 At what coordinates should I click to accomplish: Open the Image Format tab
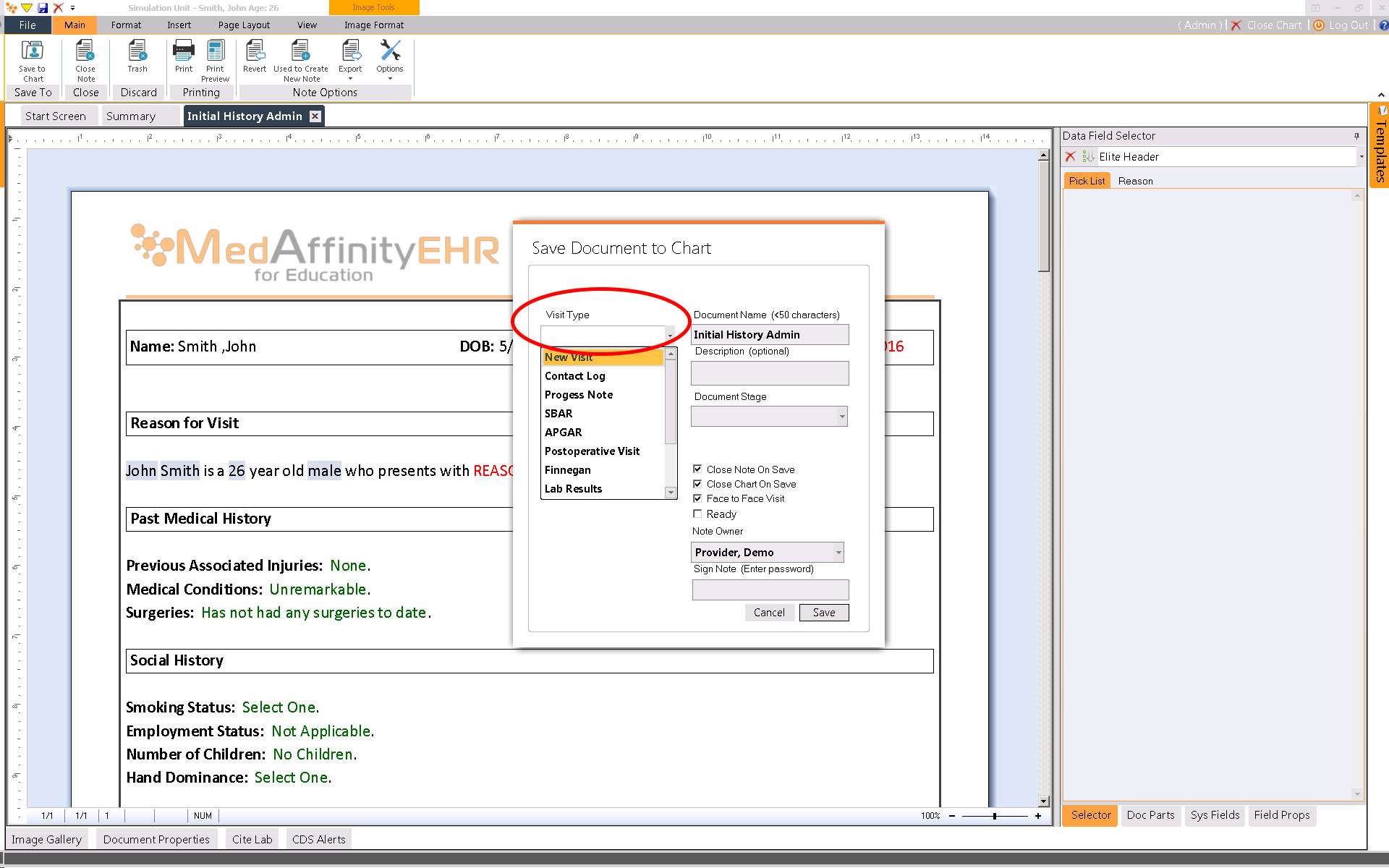click(374, 25)
